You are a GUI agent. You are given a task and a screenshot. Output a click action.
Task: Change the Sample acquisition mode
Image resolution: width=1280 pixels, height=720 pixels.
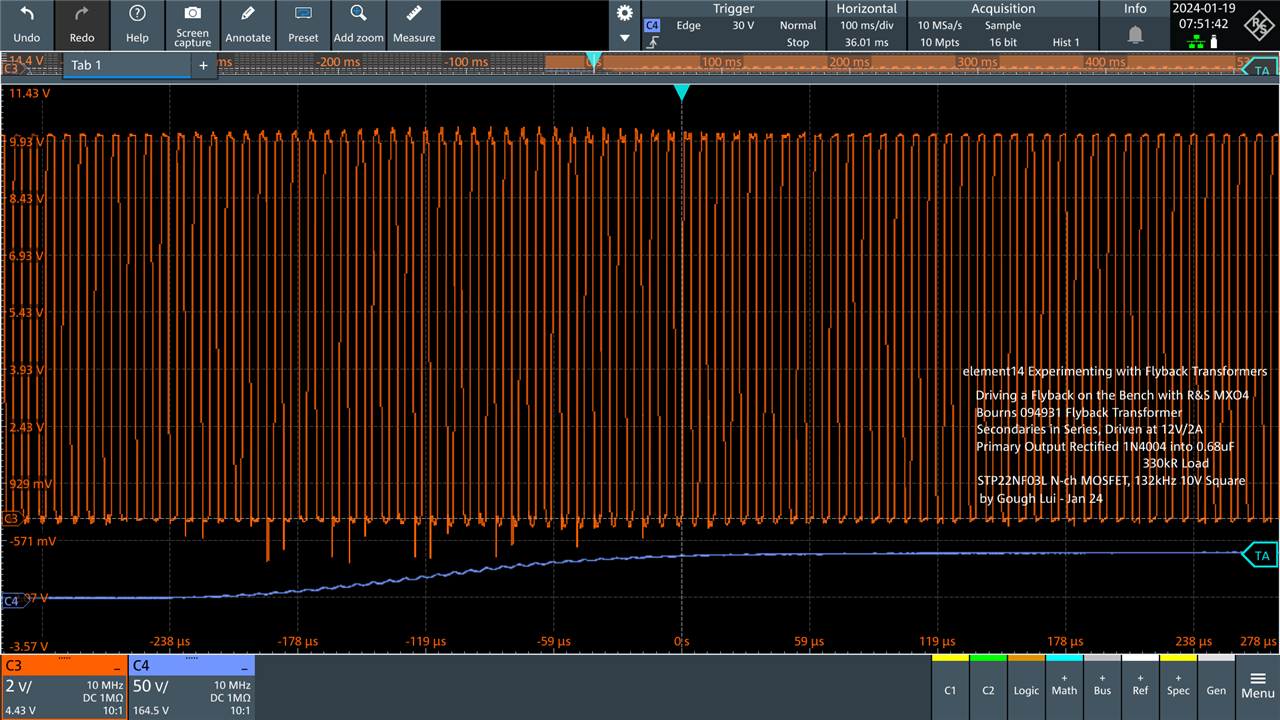pos(1003,26)
